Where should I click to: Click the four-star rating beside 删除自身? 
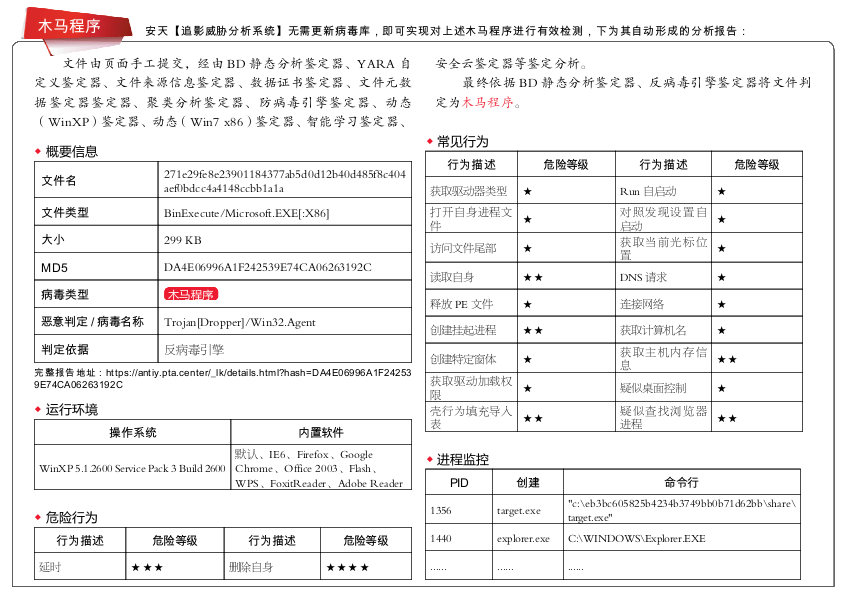(x=348, y=567)
